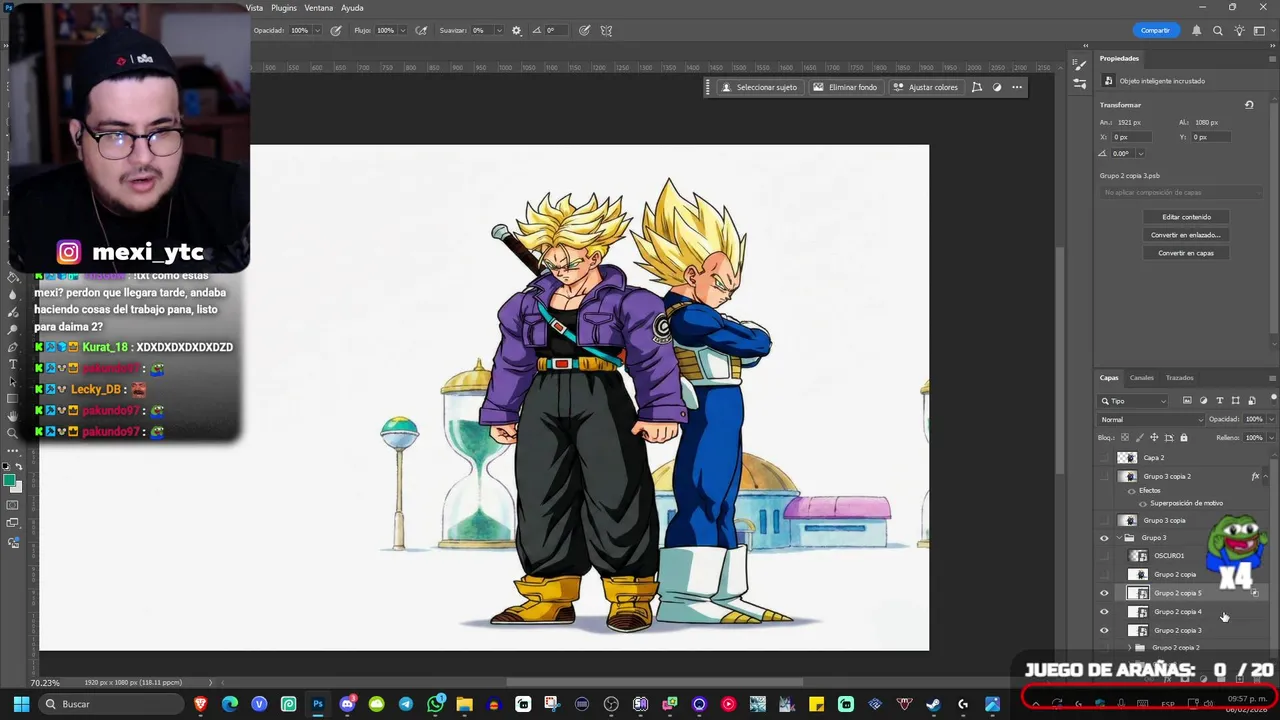
Task: Open the Suavizar percentage dropdown
Action: (x=497, y=31)
